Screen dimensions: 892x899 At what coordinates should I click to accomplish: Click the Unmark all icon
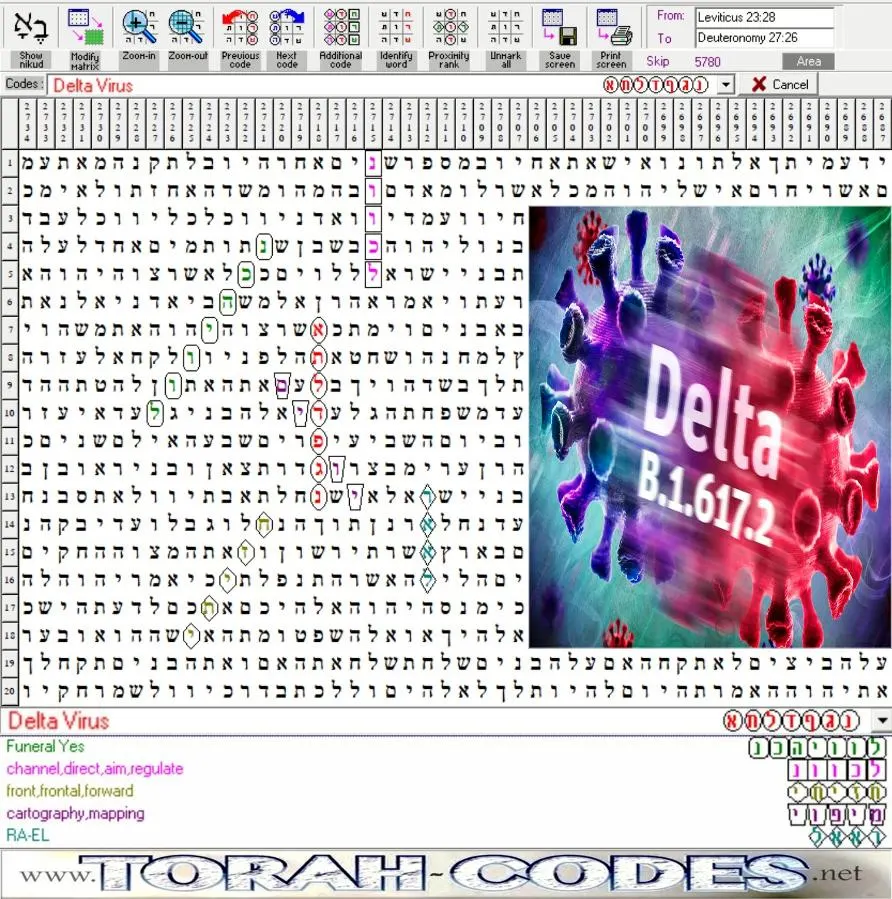[x=506, y=27]
